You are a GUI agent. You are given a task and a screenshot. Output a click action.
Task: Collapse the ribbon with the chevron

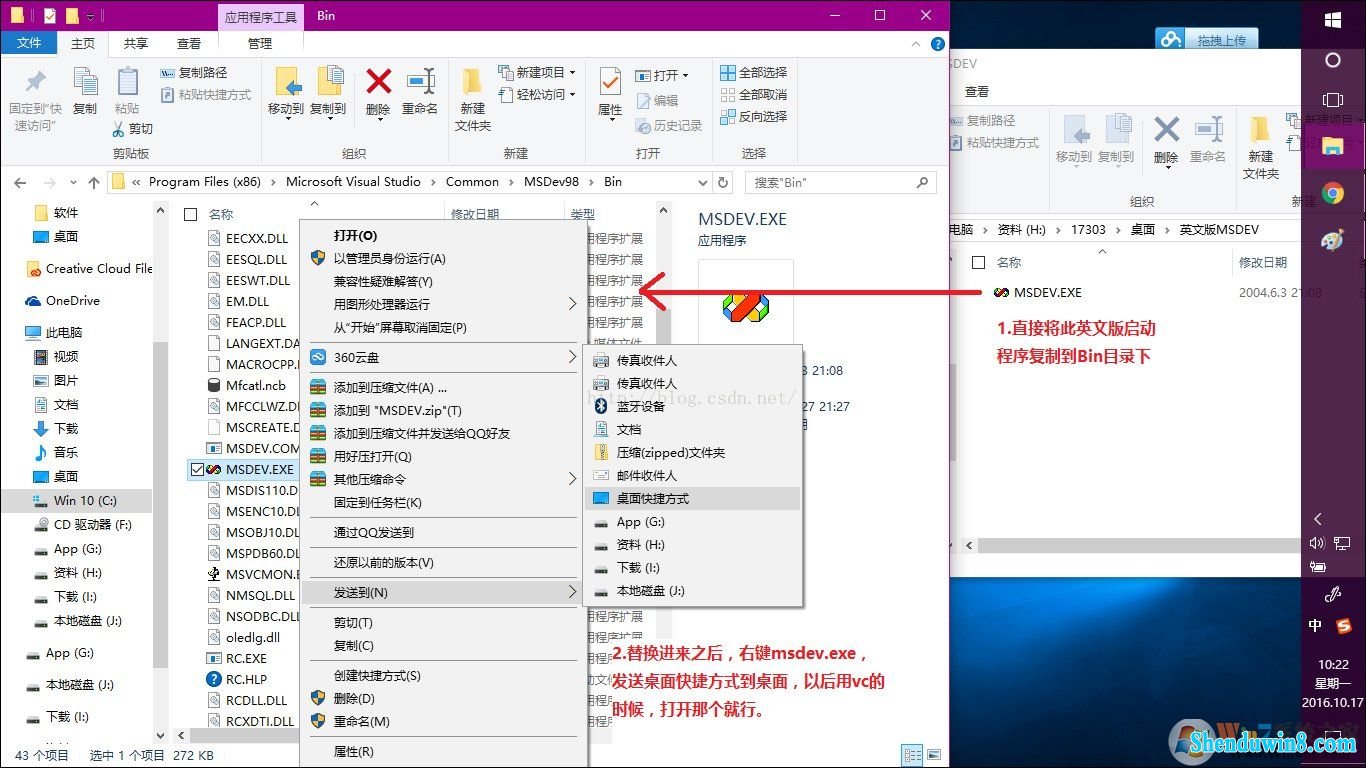pos(914,44)
